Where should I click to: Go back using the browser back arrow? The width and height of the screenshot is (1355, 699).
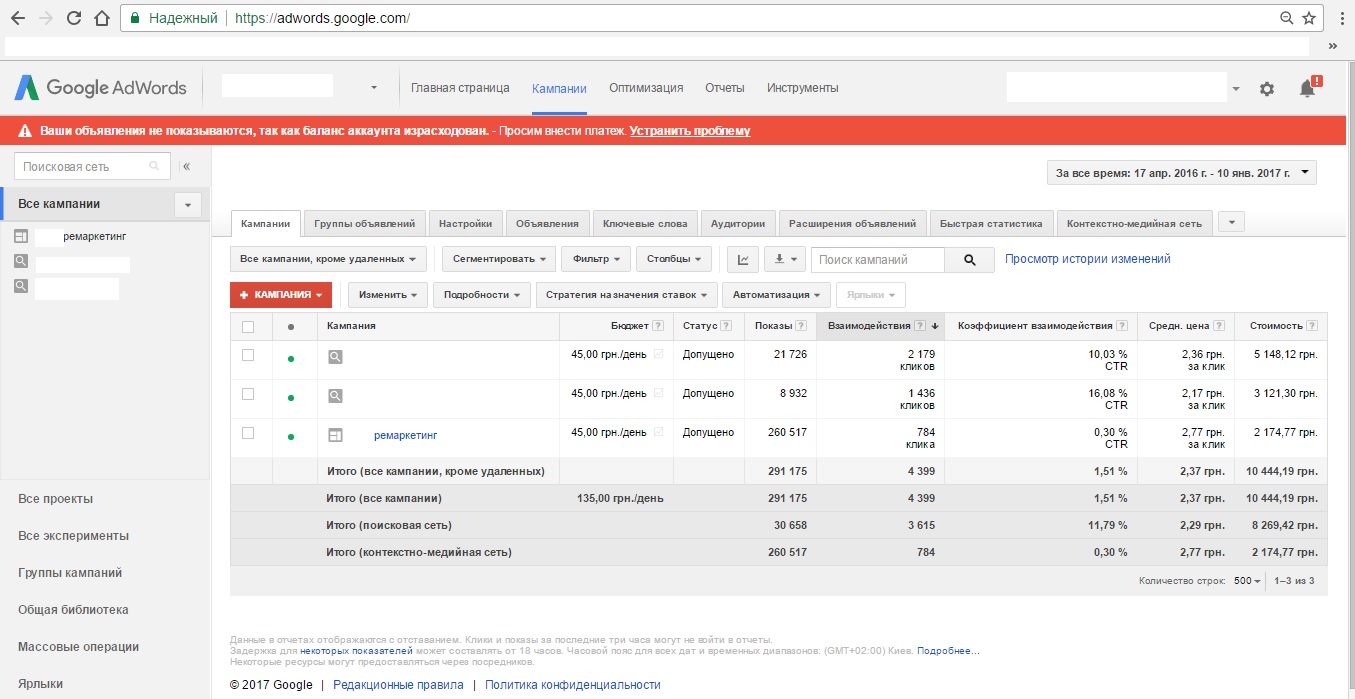coord(18,18)
